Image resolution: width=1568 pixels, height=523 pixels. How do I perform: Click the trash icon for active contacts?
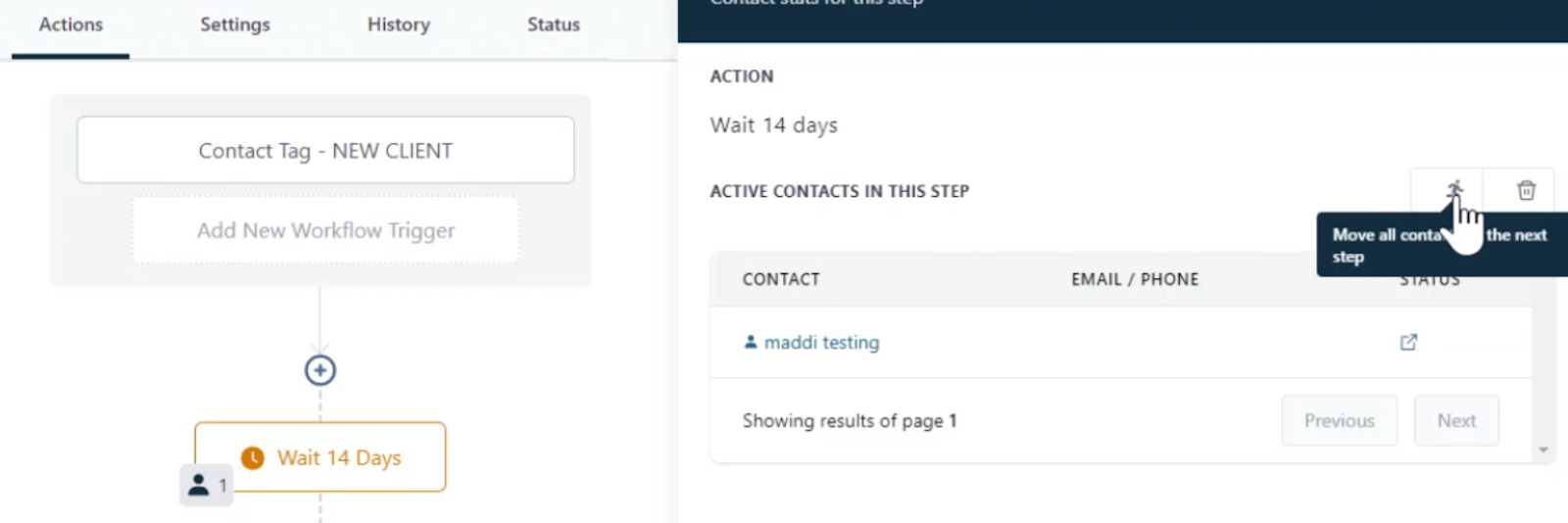point(1526,190)
